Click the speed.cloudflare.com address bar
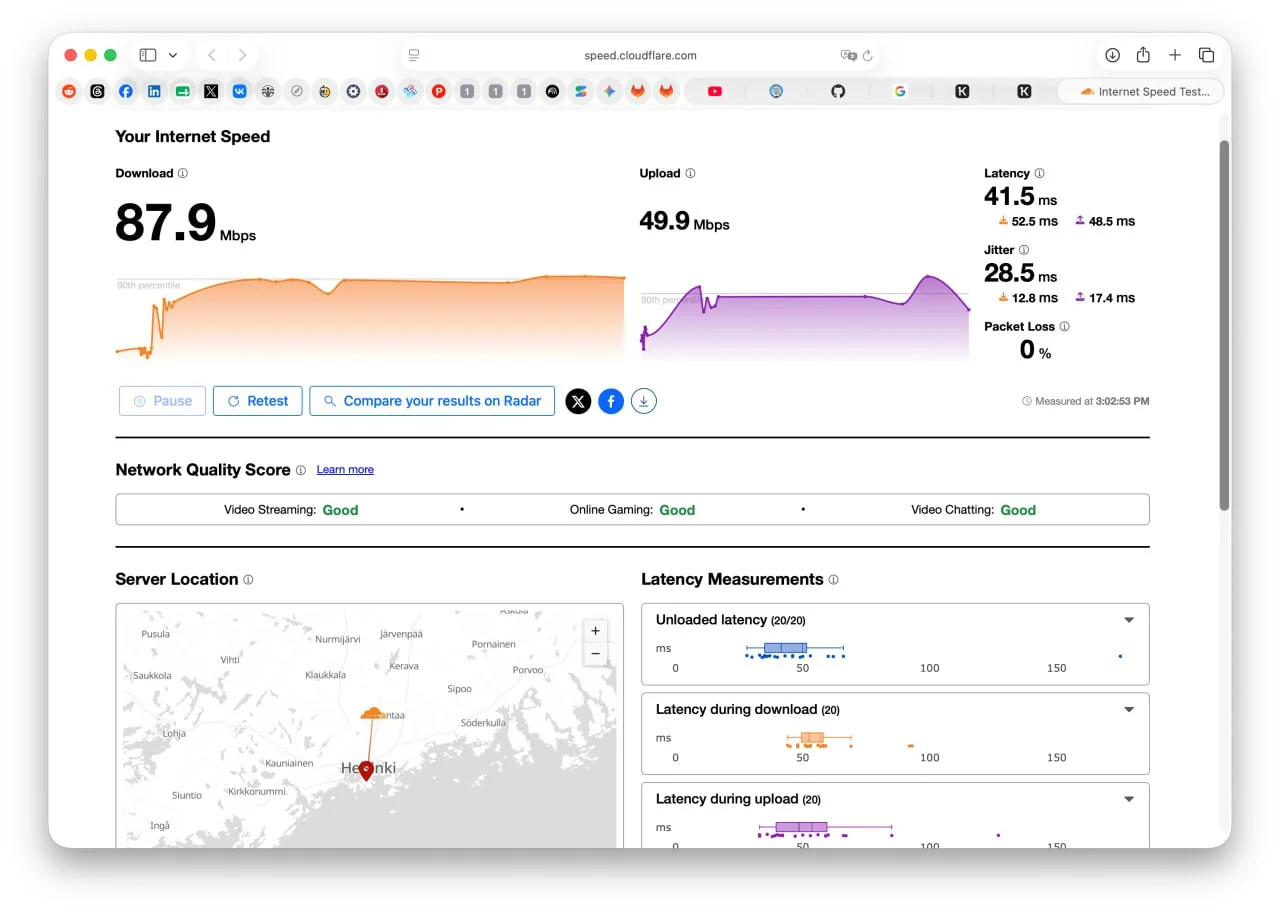This screenshot has height=912, width=1280. (x=640, y=55)
